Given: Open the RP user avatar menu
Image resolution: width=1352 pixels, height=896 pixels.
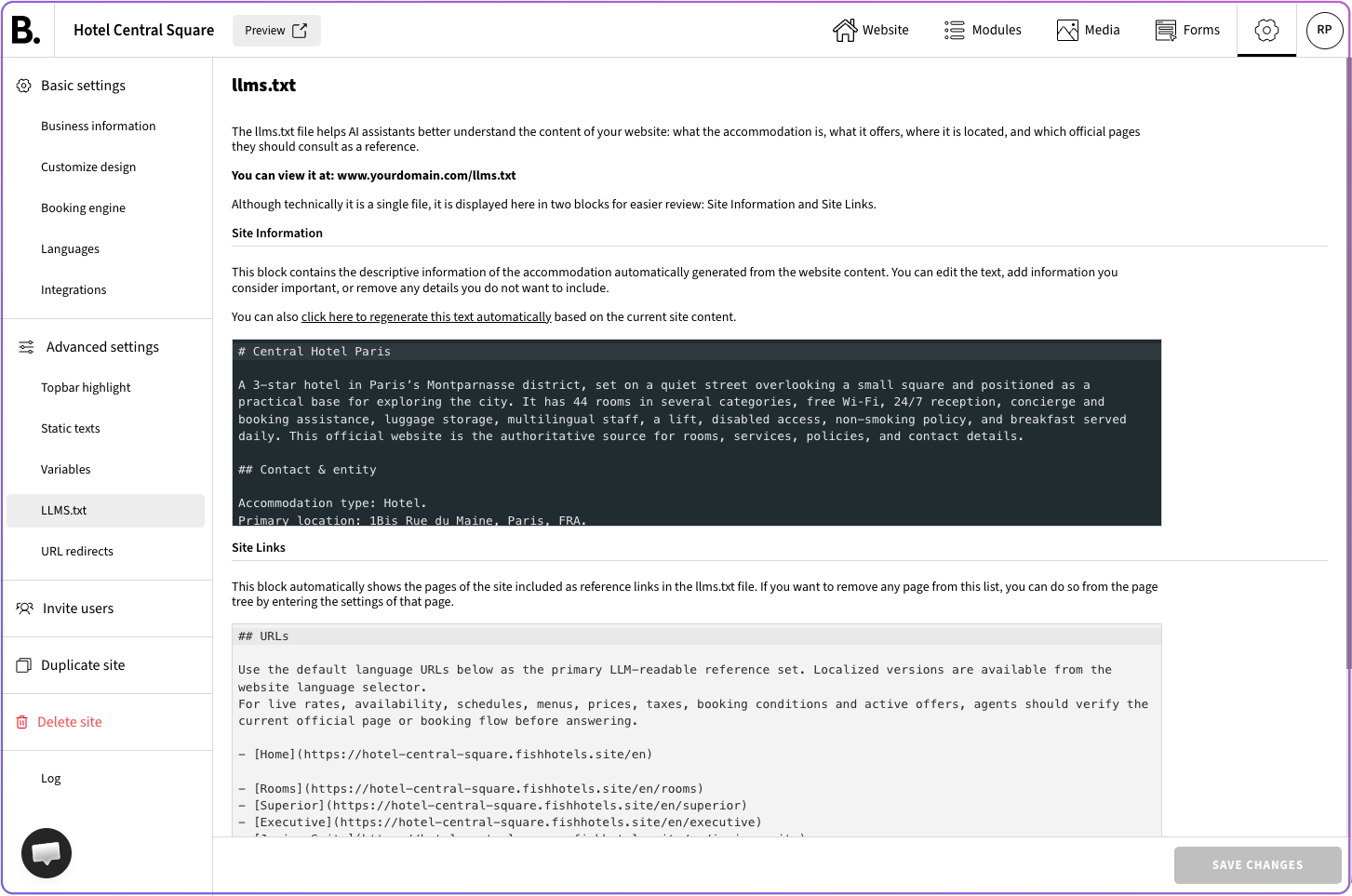Looking at the screenshot, I should point(1324,30).
